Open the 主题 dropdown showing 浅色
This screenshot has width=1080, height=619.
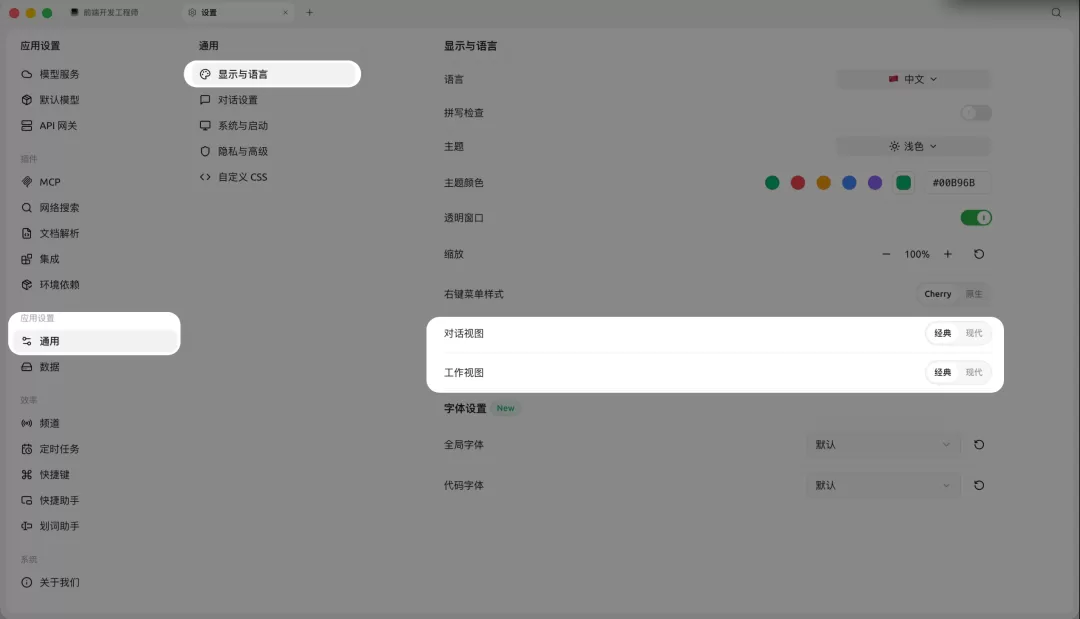click(x=913, y=146)
